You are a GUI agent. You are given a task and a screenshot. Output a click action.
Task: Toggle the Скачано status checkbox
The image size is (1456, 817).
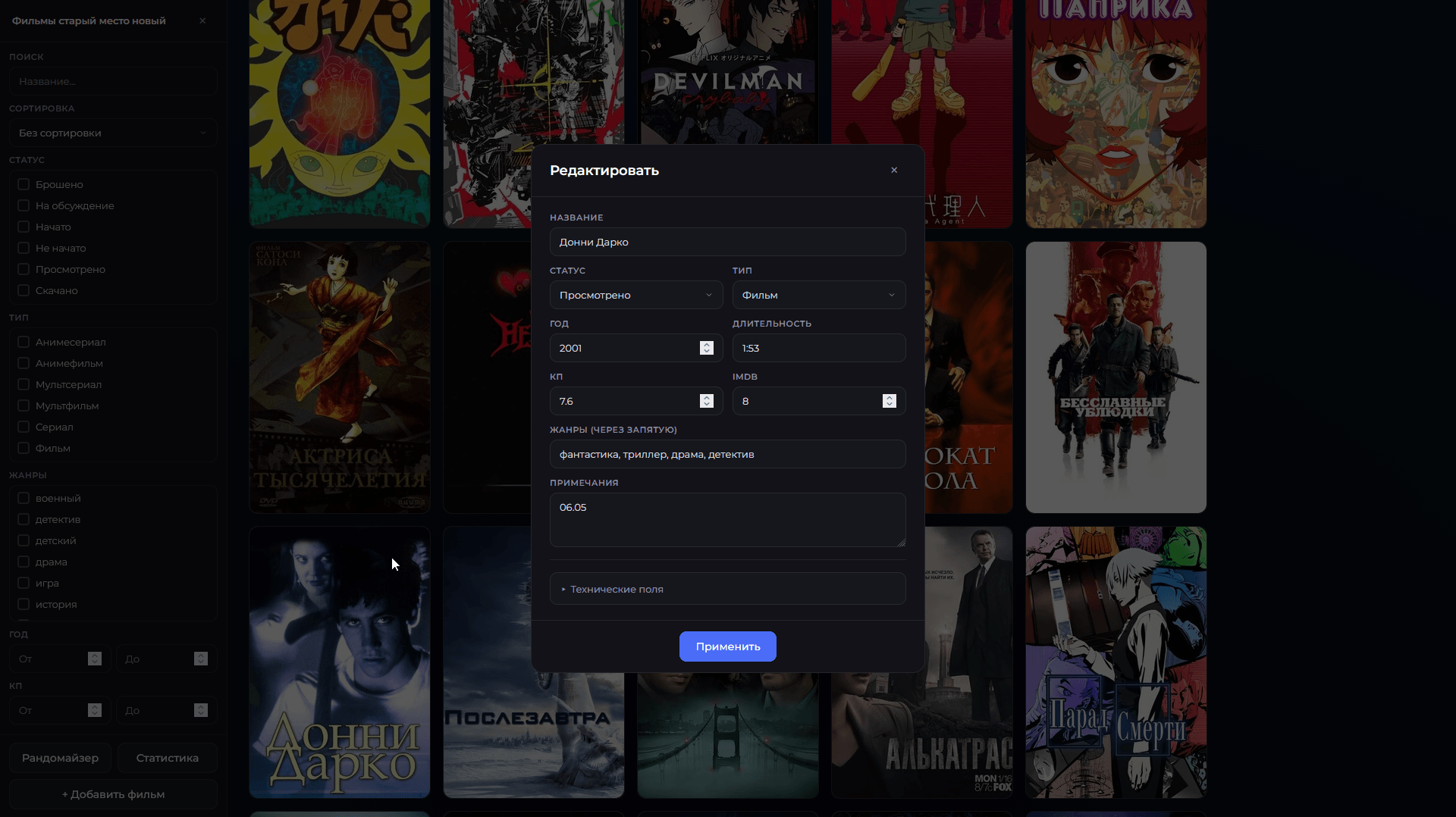pos(24,290)
